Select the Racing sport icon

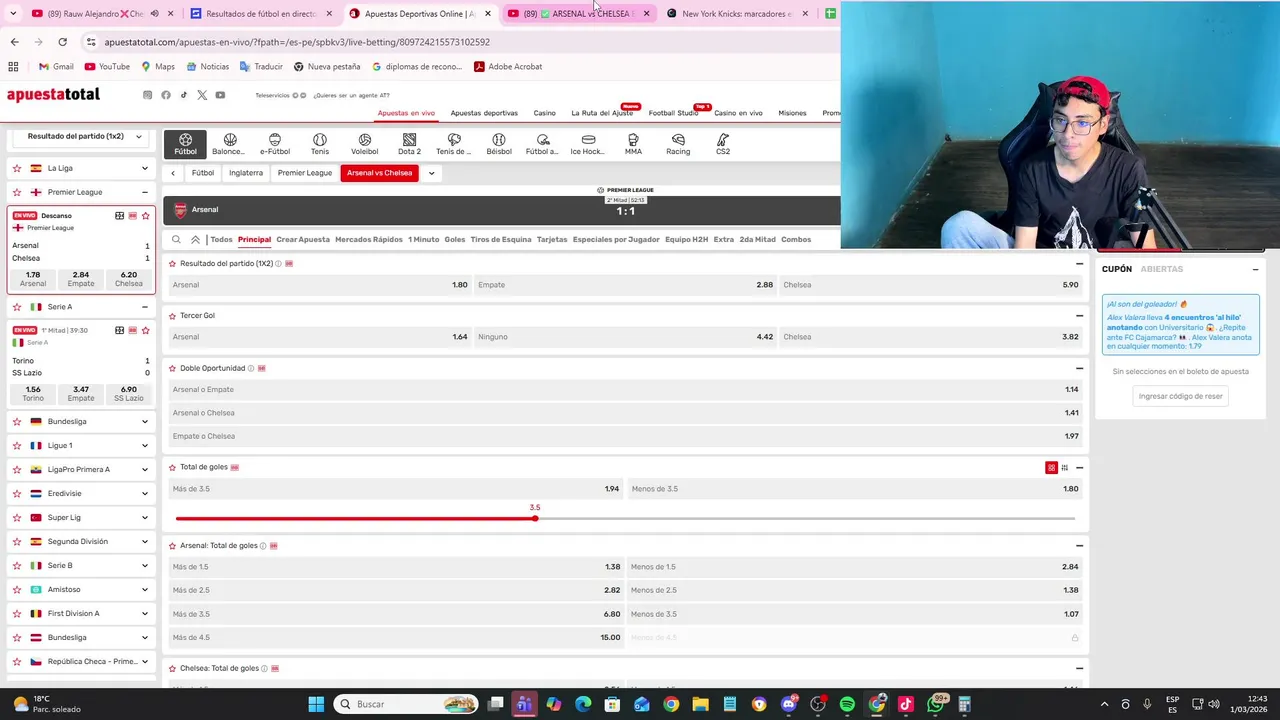(x=678, y=144)
